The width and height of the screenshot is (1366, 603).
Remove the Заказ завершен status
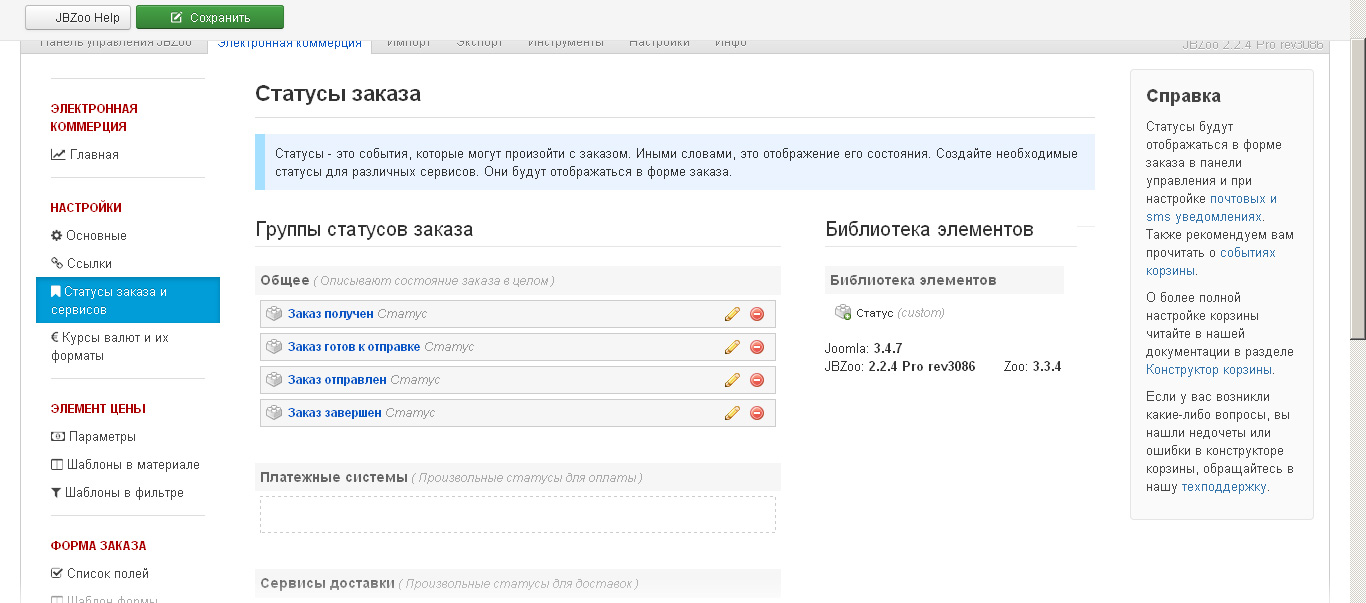tap(757, 413)
